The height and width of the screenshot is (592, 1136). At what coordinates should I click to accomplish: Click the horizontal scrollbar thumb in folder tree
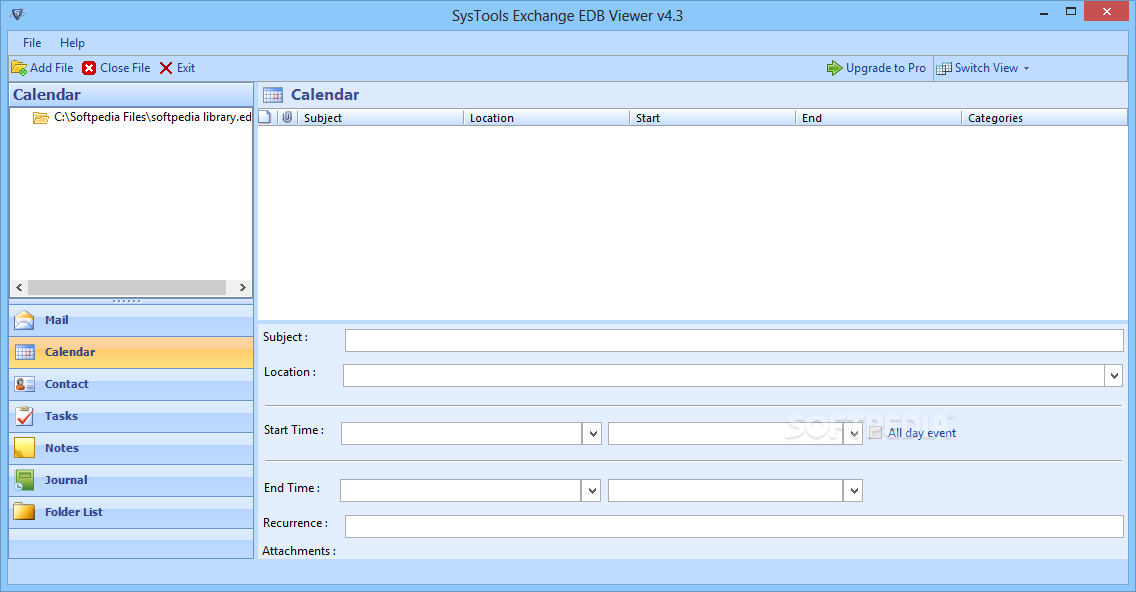127,288
